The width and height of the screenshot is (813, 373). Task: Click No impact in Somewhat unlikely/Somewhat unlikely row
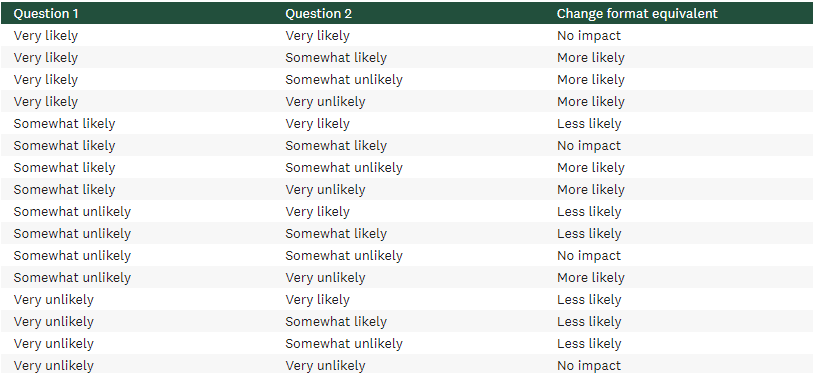(588, 256)
